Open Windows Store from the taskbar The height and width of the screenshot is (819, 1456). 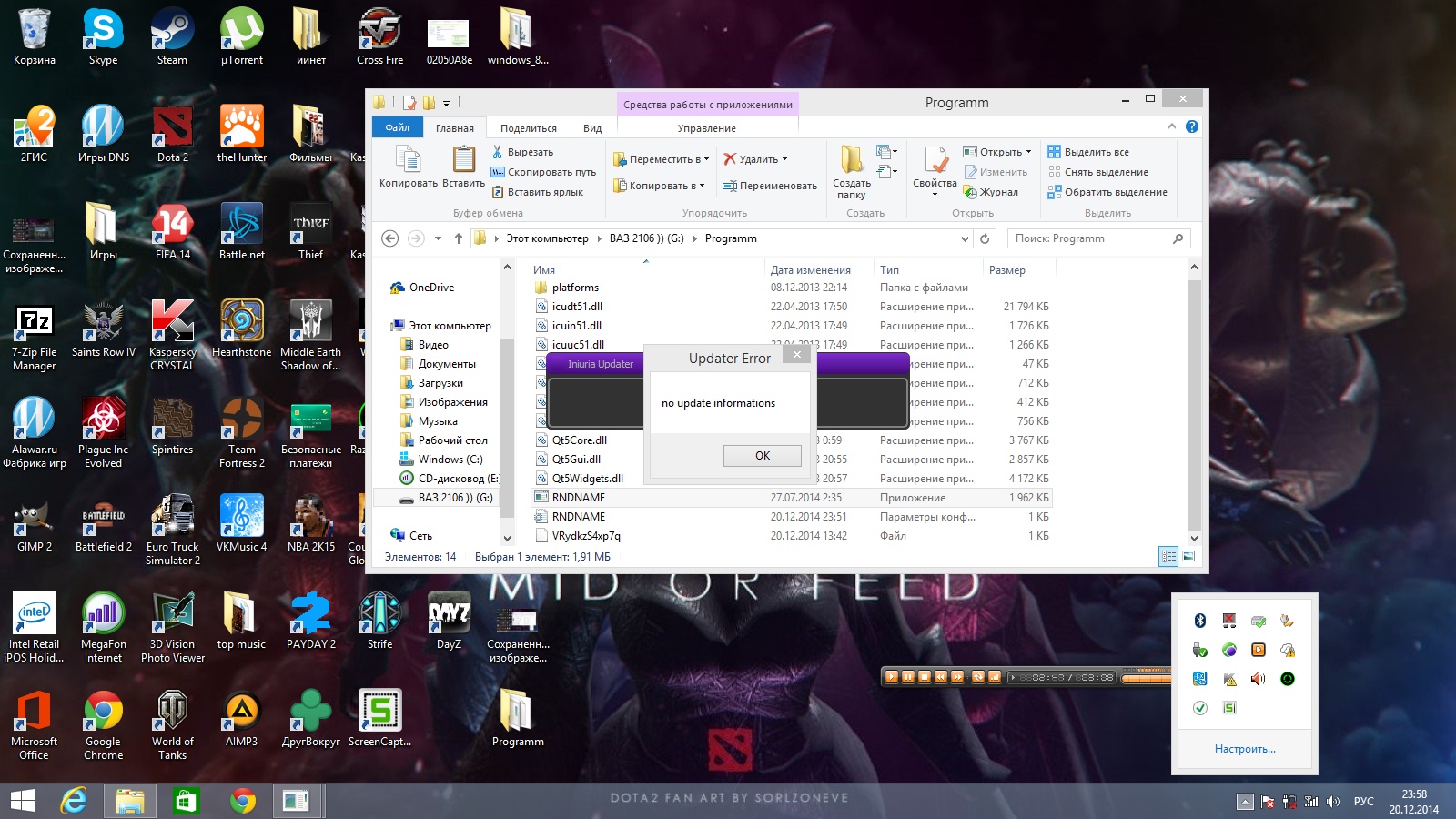(186, 801)
